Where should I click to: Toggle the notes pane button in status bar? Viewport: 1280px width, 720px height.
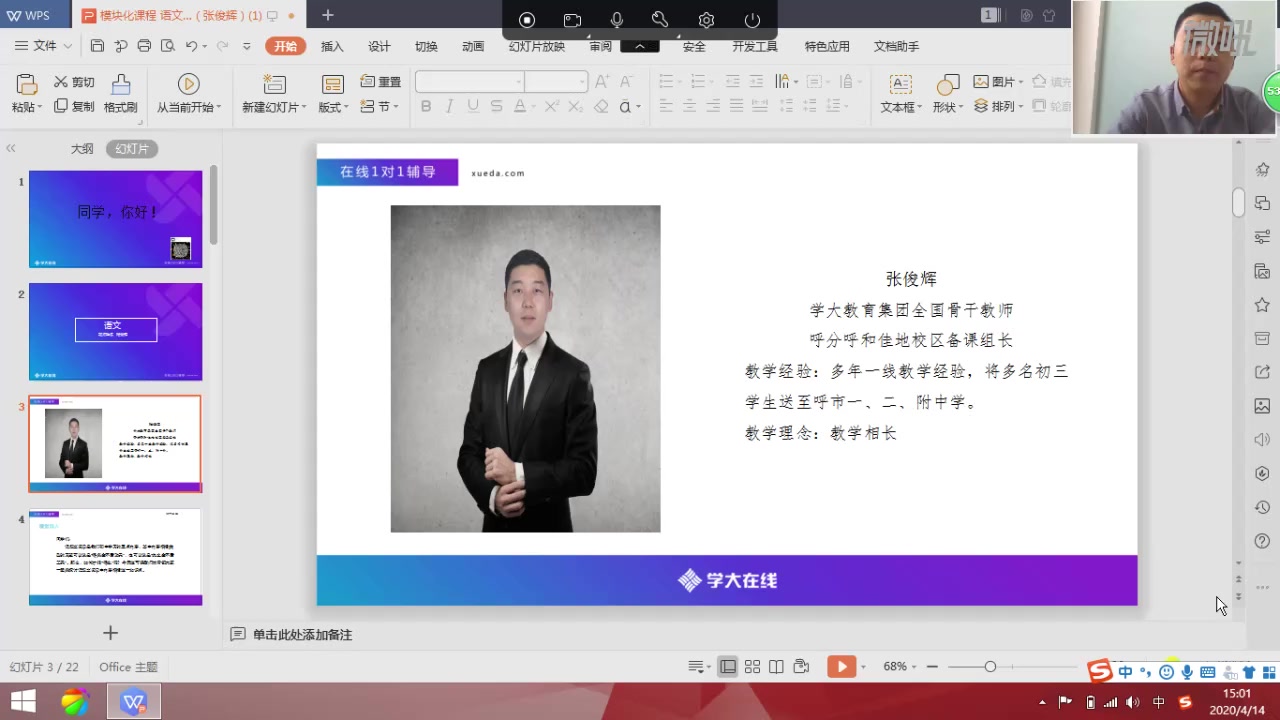click(699, 667)
